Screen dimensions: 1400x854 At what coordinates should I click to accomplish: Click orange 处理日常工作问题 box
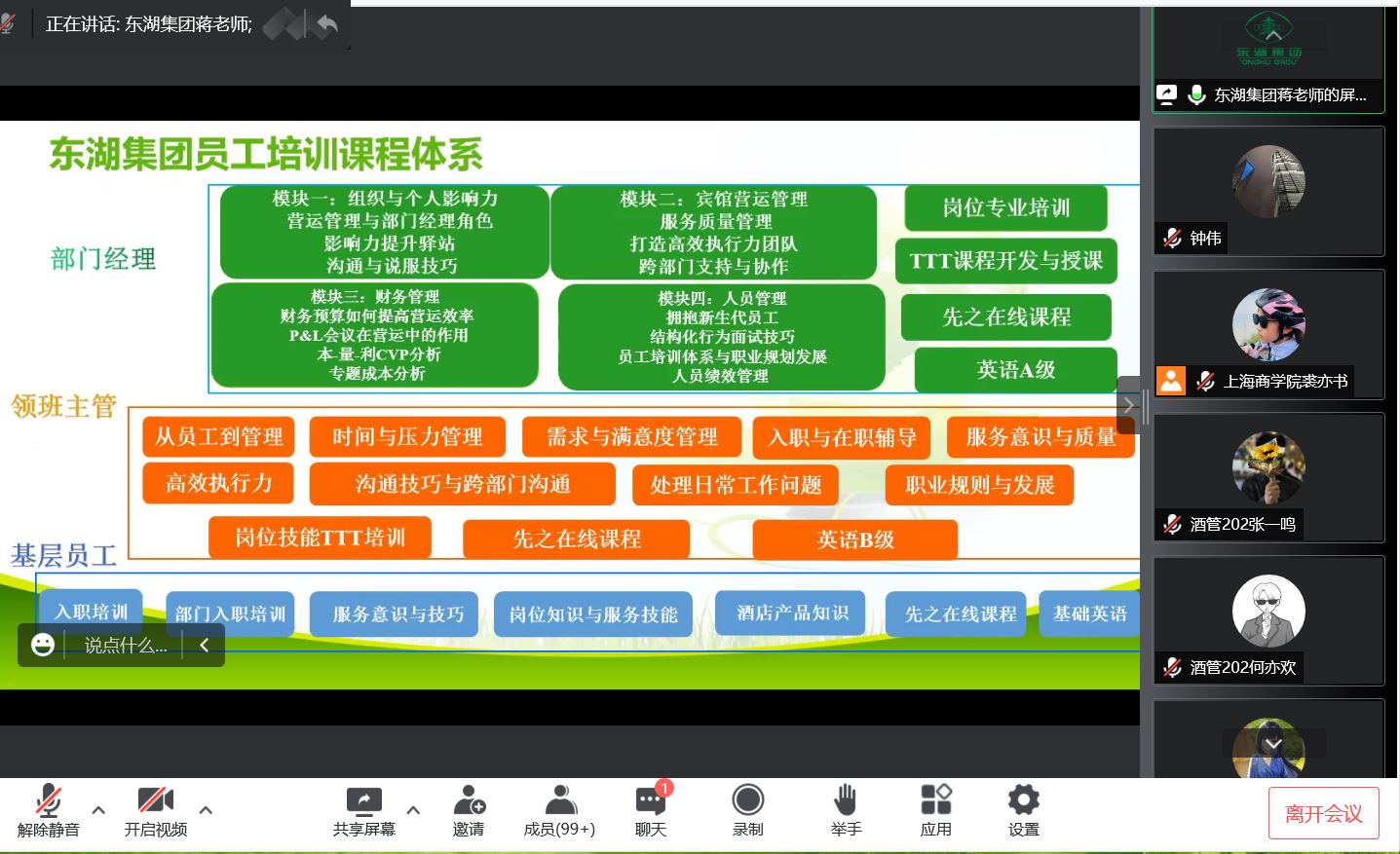coord(736,485)
